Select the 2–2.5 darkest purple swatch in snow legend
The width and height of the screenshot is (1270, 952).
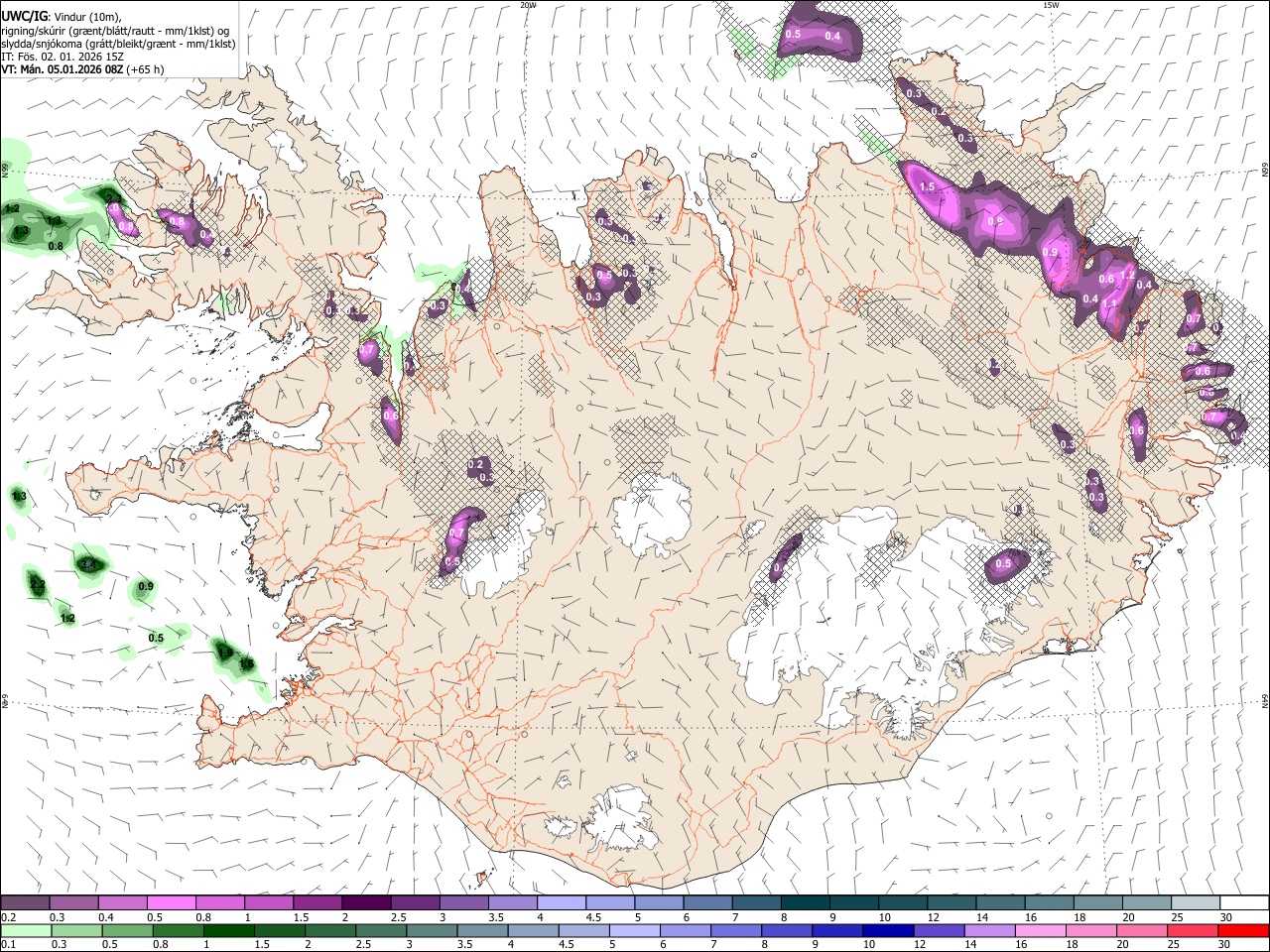tap(366, 903)
